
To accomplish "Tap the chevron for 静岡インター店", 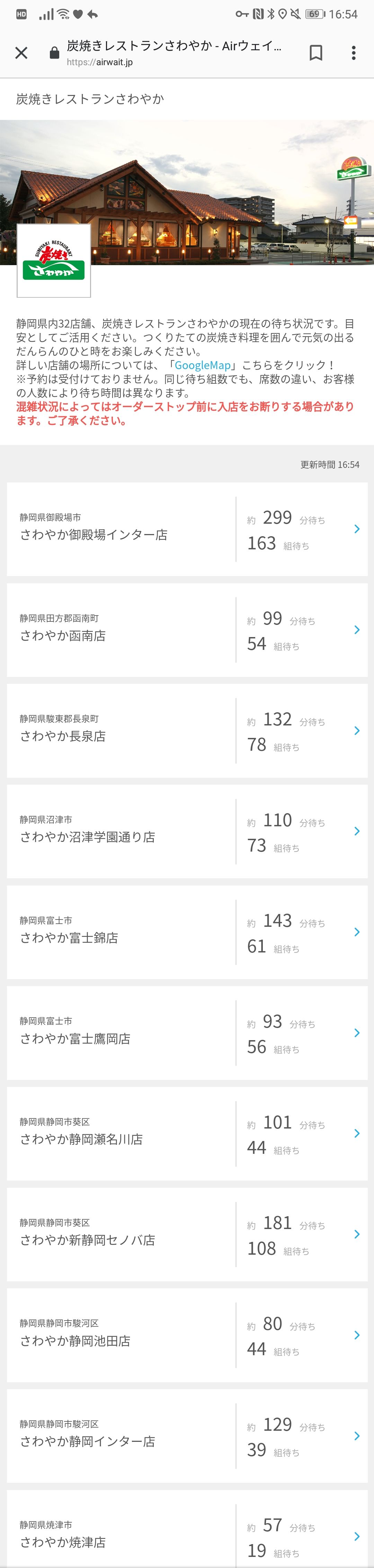I will tap(357, 1436).
